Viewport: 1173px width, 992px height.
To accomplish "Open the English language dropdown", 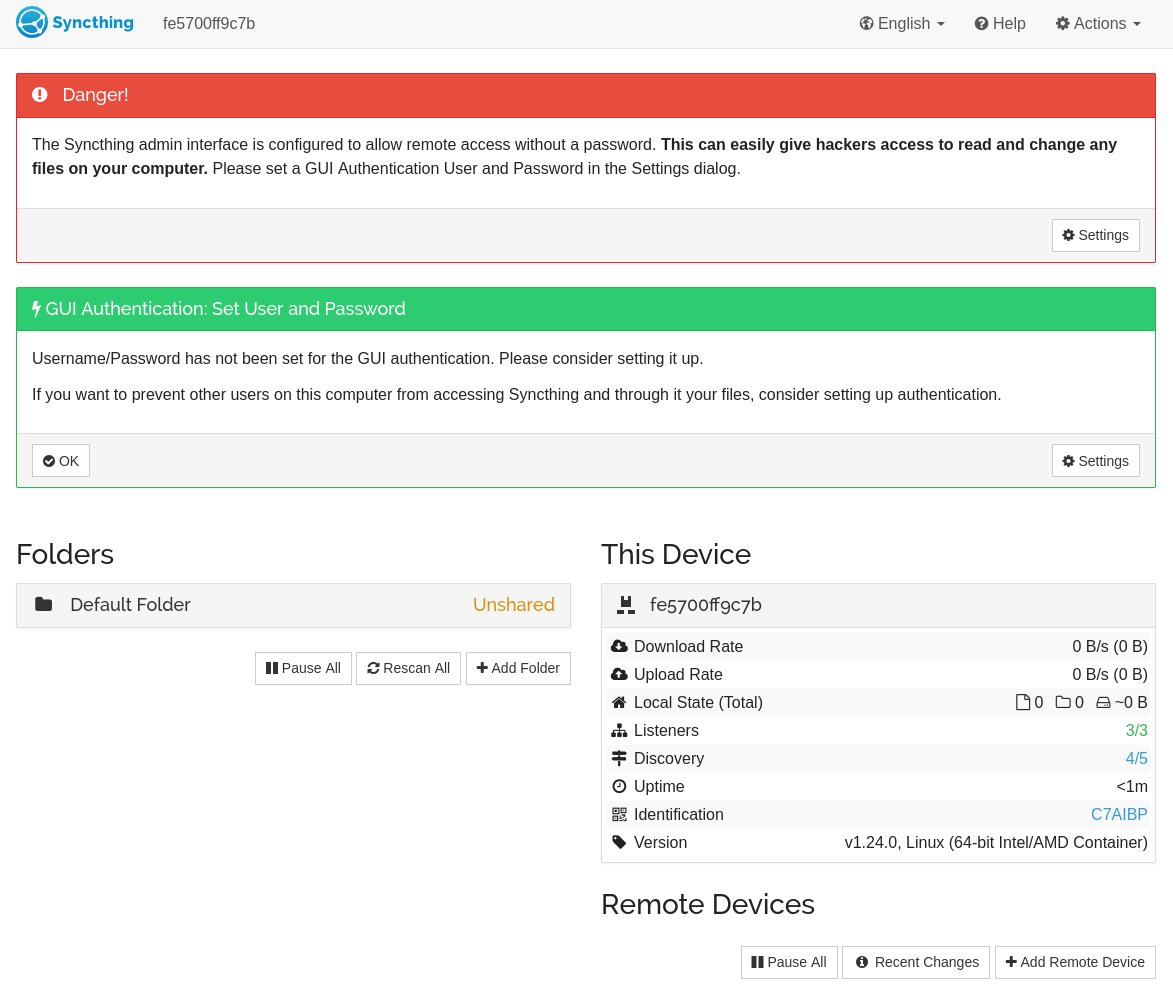I will click(901, 23).
